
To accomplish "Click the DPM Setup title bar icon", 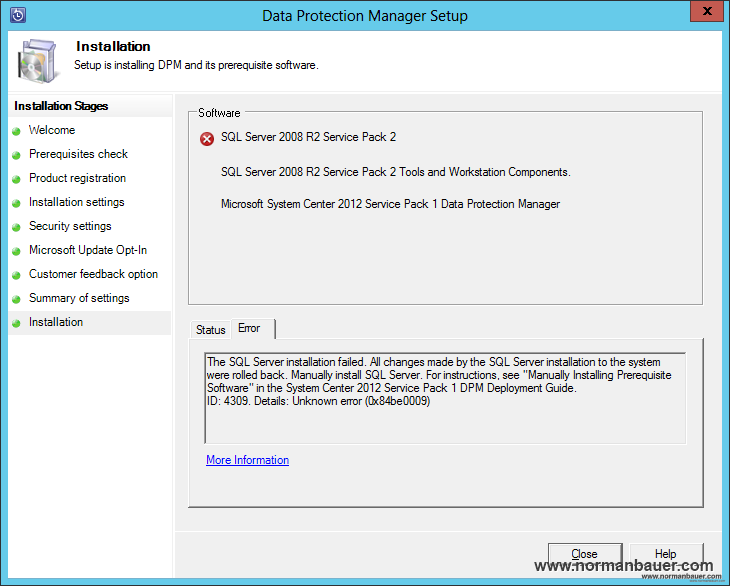I will pyautogui.click(x=18, y=15).
